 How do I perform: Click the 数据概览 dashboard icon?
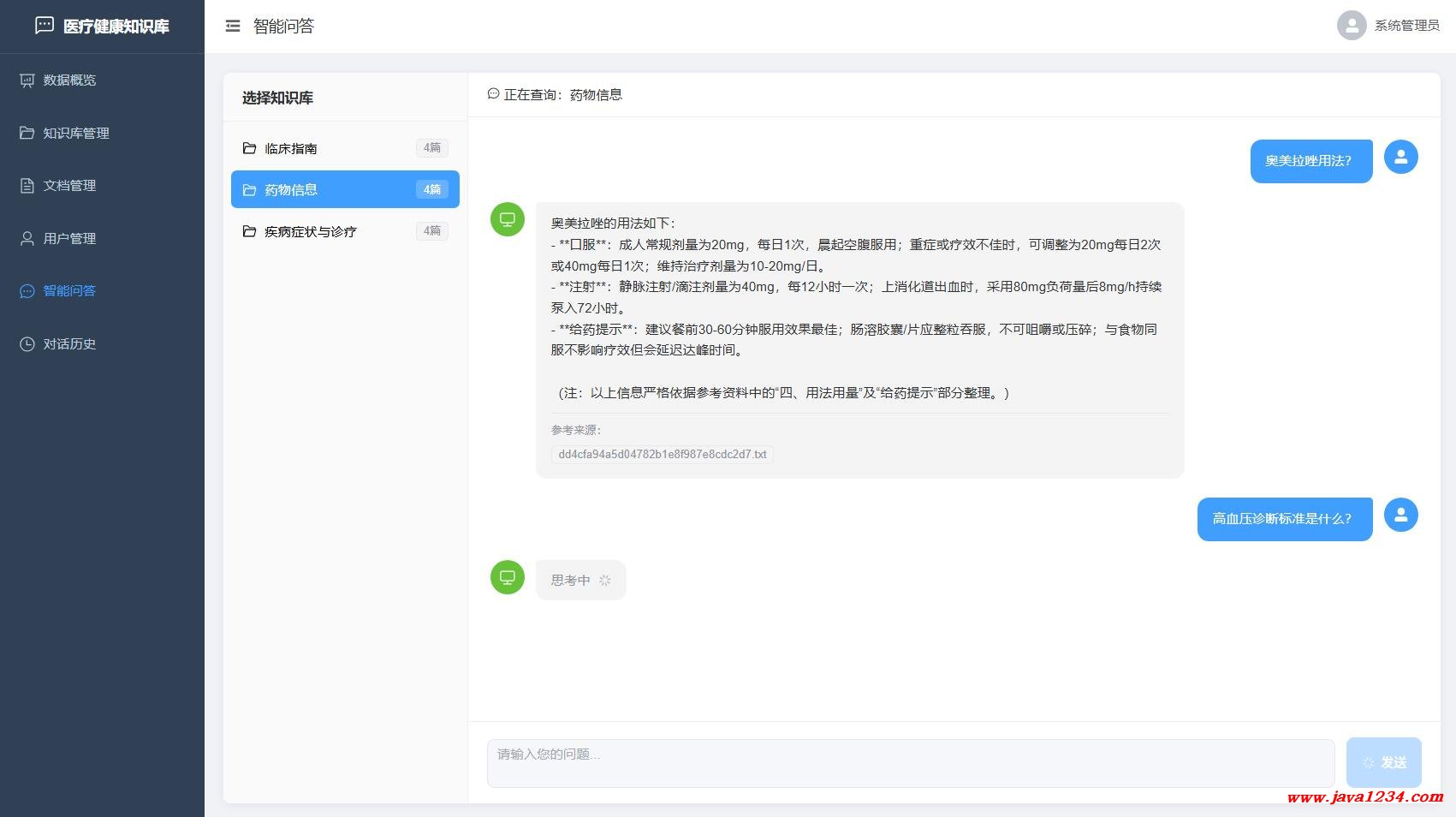coord(27,81)
